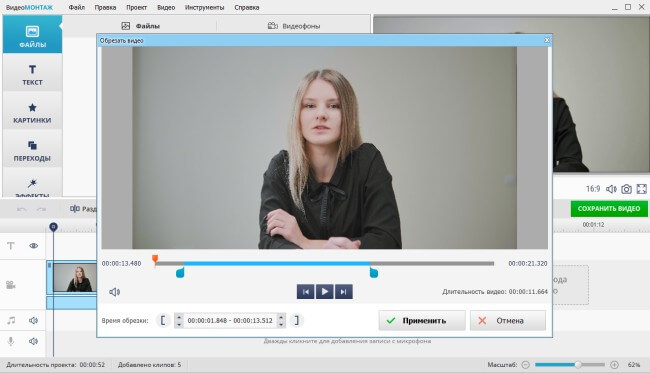Close the Обрезать видео dialog
Image resolution: width=650 pixels, height=373 pixels.
coord(547,40)
